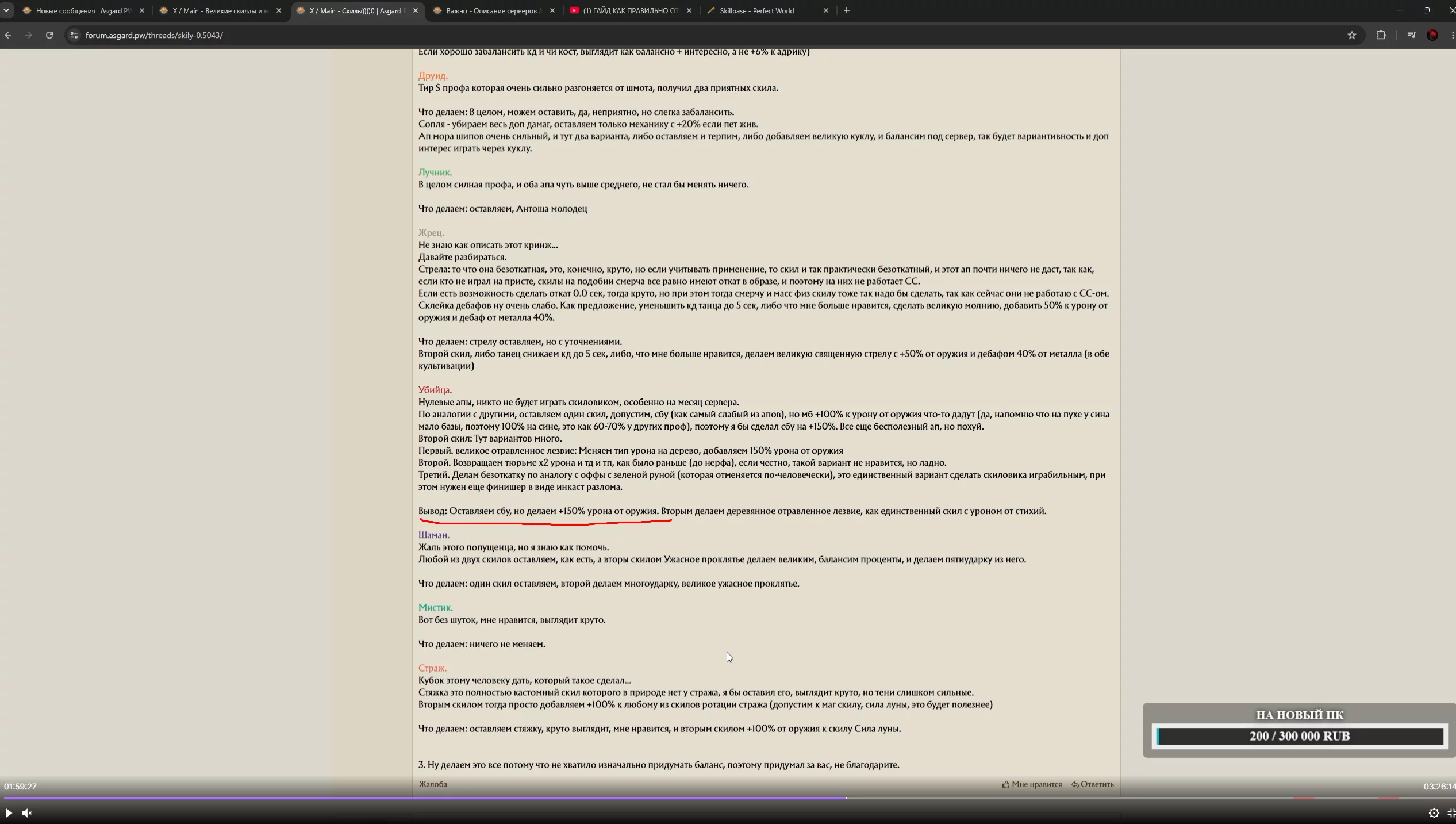Click the 200 / 300 000 RUB donation bar
This screenshot has height=824, width=1456.
click(1300, 736)
